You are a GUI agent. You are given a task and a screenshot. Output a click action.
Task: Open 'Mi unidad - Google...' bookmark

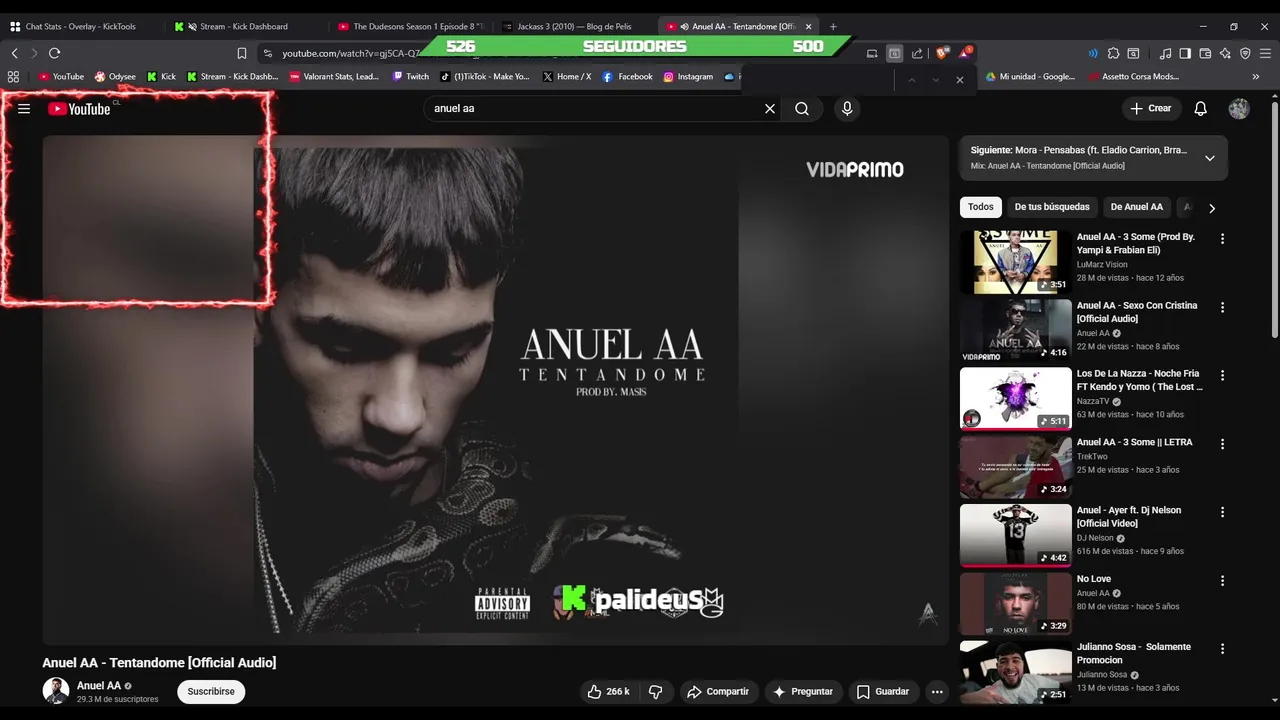pos(1029,76)
